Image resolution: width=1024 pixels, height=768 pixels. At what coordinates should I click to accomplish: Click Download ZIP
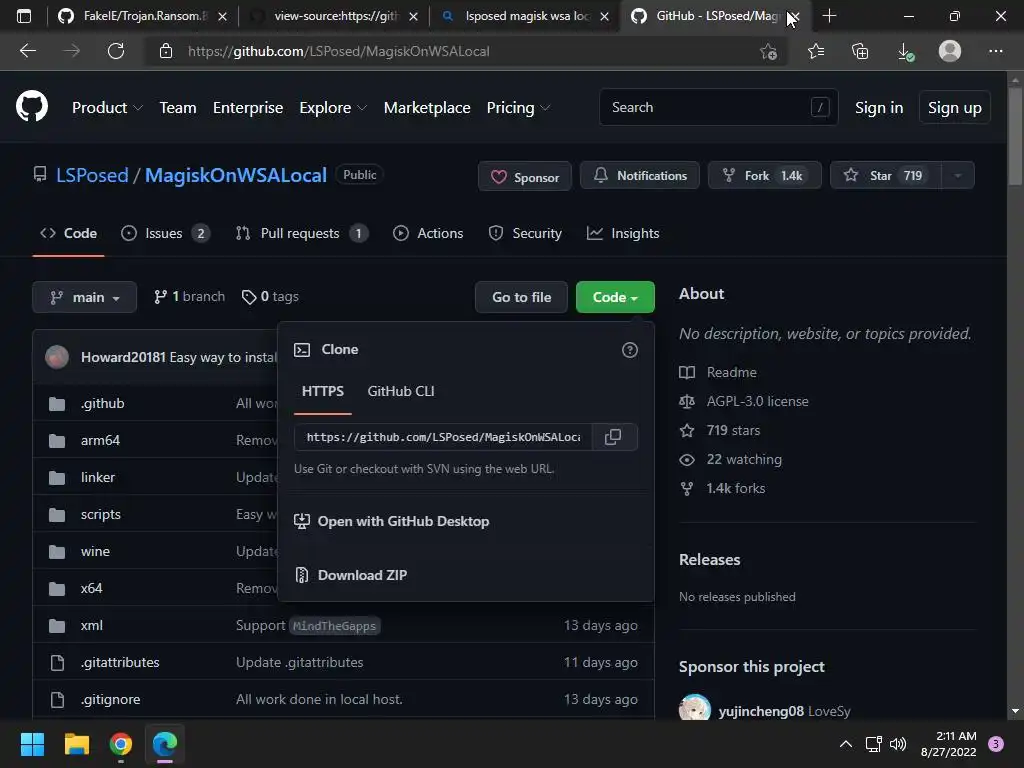click(362, 575)
